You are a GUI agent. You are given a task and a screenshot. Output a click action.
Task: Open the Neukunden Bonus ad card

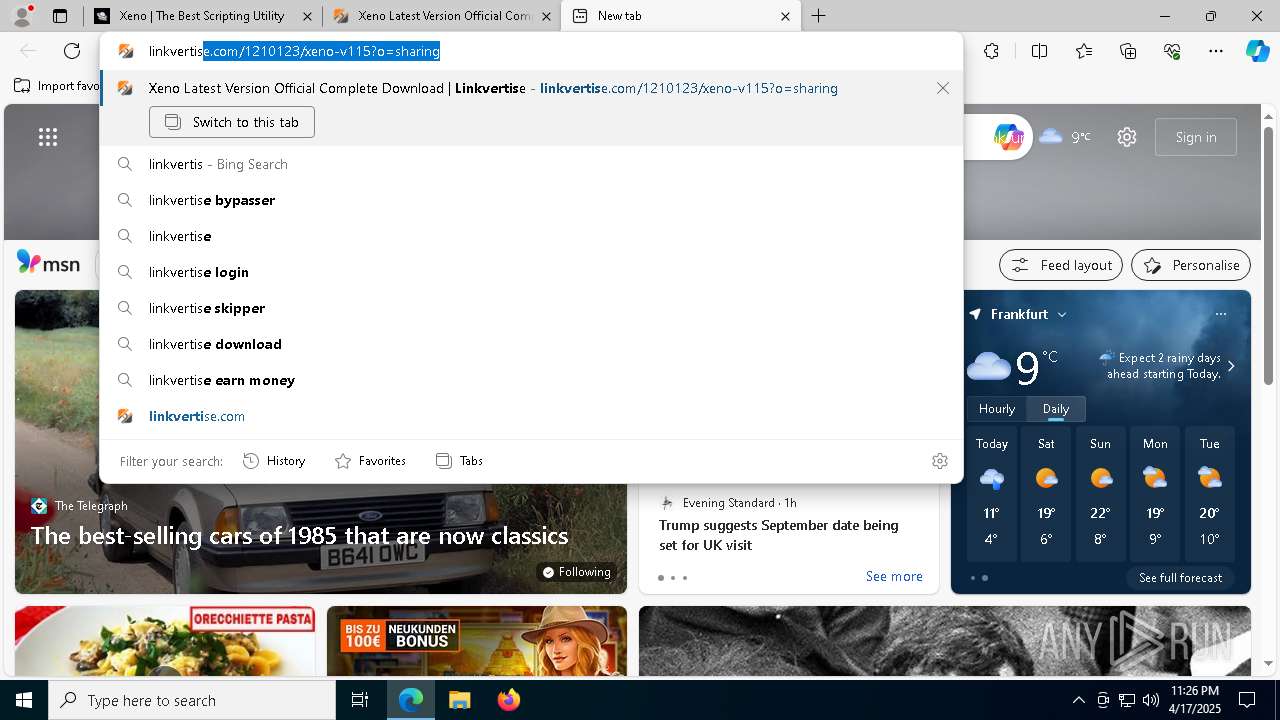click(x=477, y=642)
